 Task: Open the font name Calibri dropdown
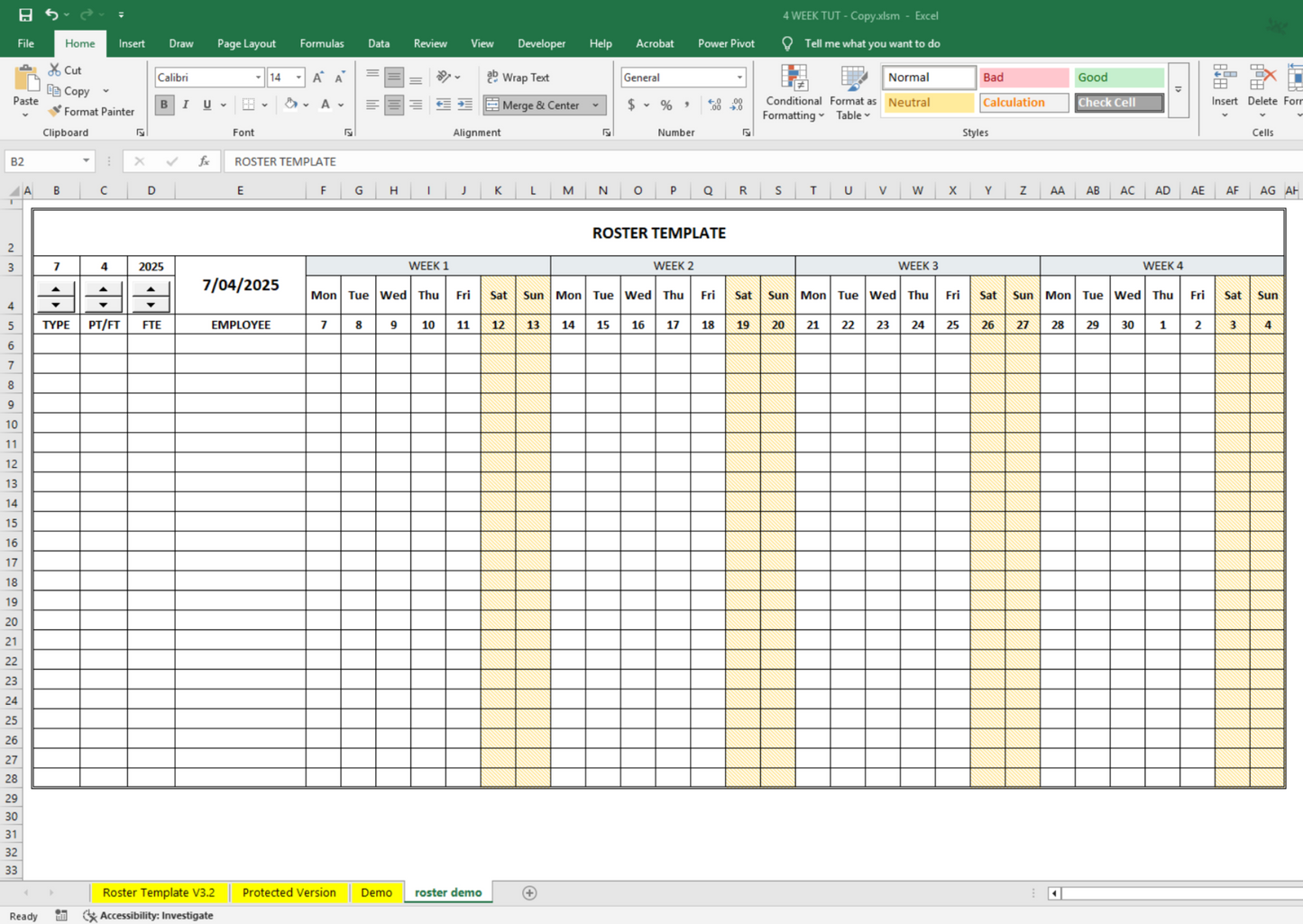258,78
